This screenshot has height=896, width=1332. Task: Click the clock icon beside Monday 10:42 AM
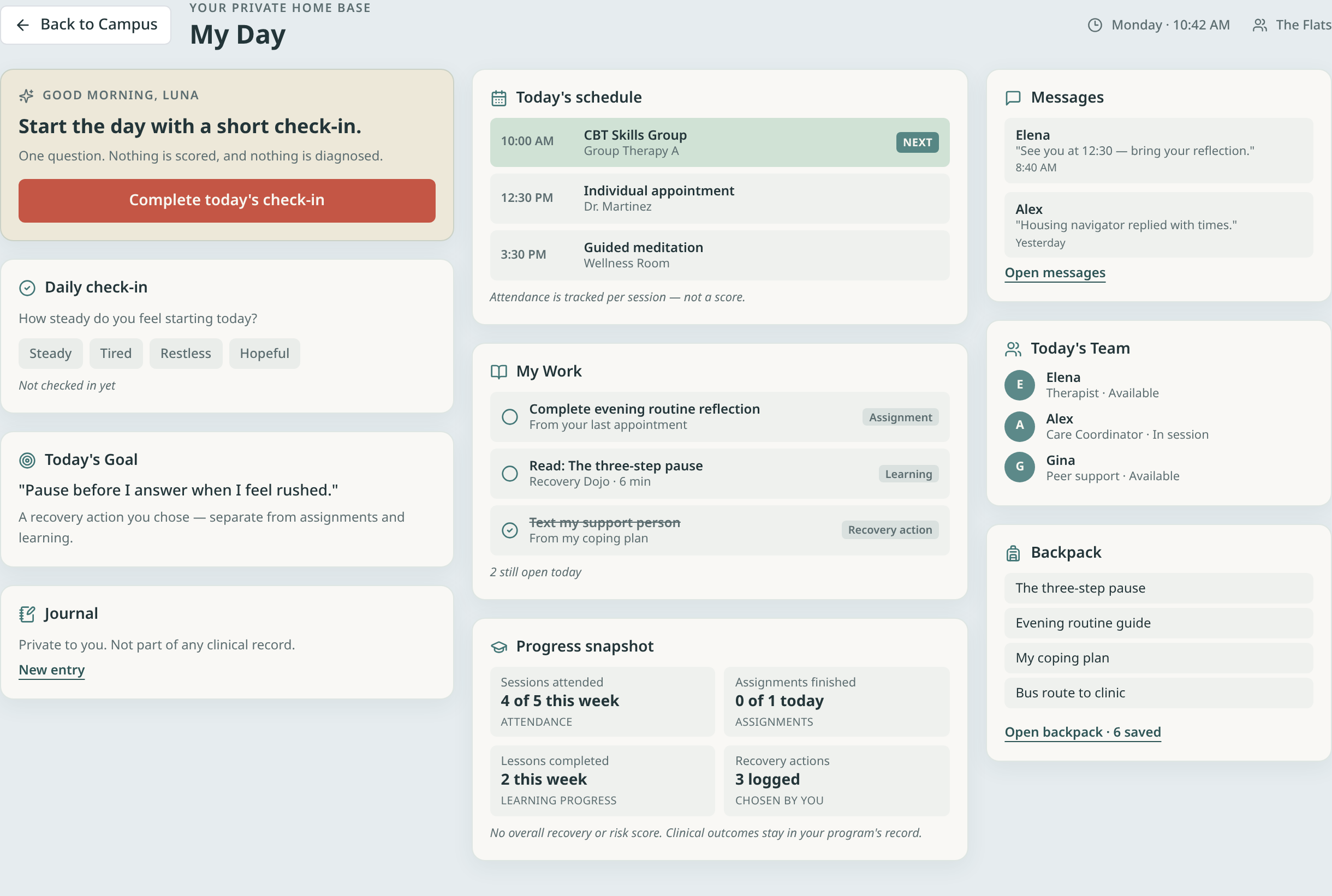coord(1095,25)
